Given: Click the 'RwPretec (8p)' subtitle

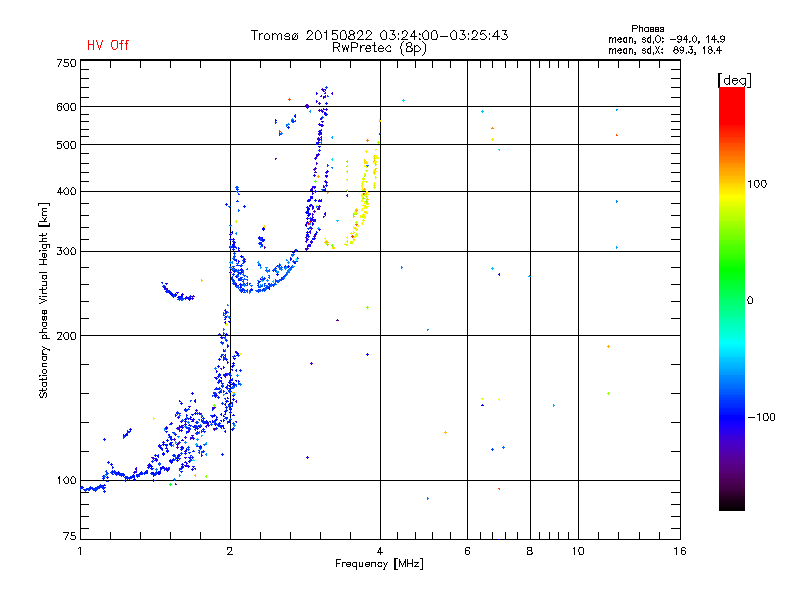Looking at the screenshot, I should click(379, 48).
